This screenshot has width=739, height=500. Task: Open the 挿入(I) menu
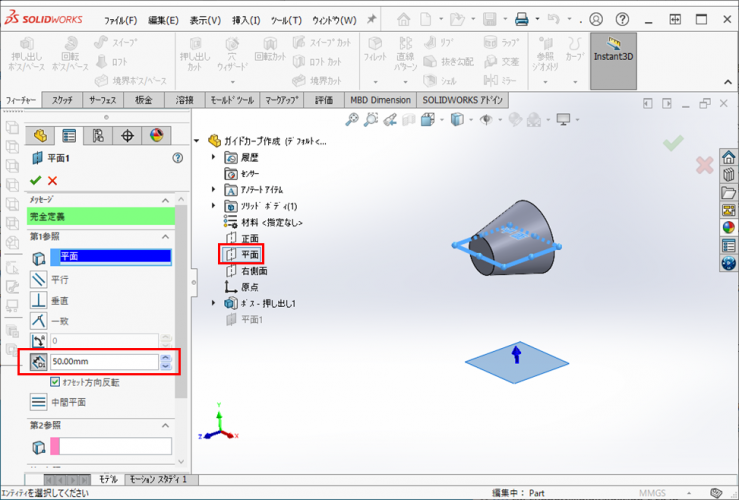(244, 20)
